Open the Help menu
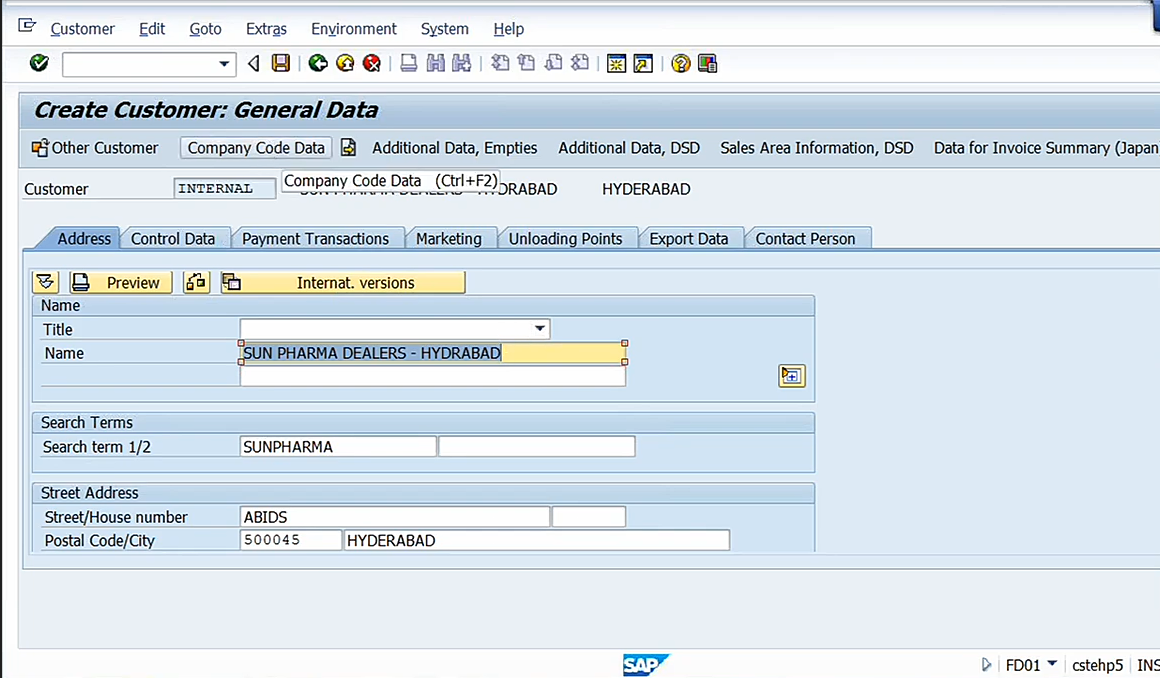The width and height of the screenshot is (1160, 678). (508, 29)
